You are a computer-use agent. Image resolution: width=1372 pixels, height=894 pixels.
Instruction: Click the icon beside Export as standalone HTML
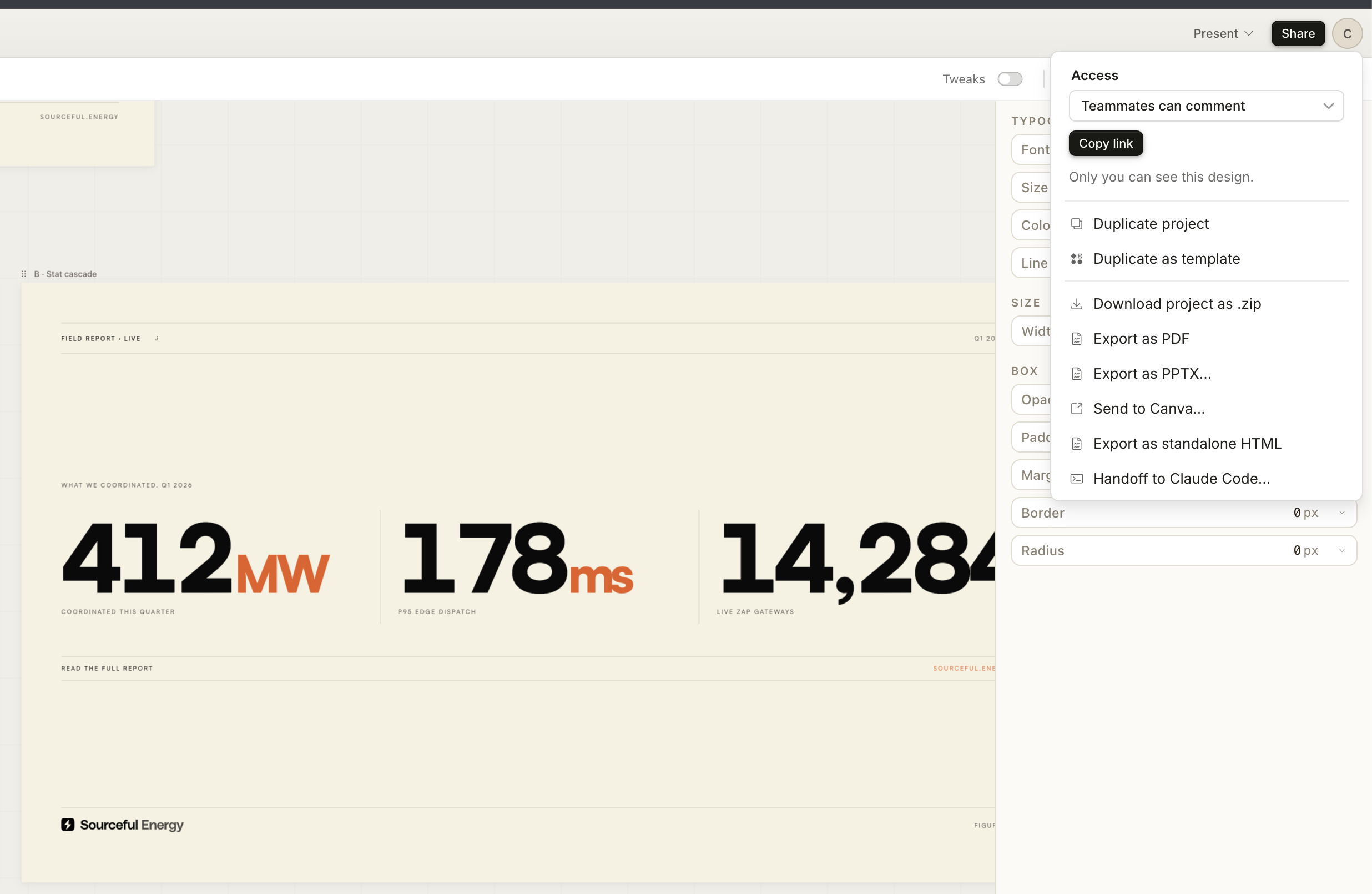pyautogui.click(x=1077, y=444)
